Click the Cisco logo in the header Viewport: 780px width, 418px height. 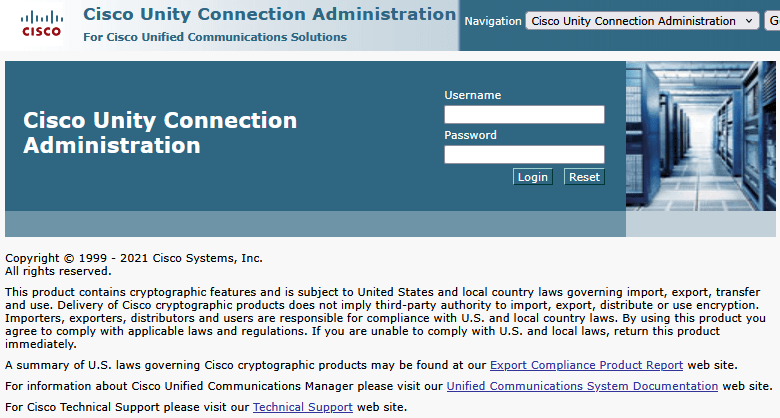tap(41, 24)
